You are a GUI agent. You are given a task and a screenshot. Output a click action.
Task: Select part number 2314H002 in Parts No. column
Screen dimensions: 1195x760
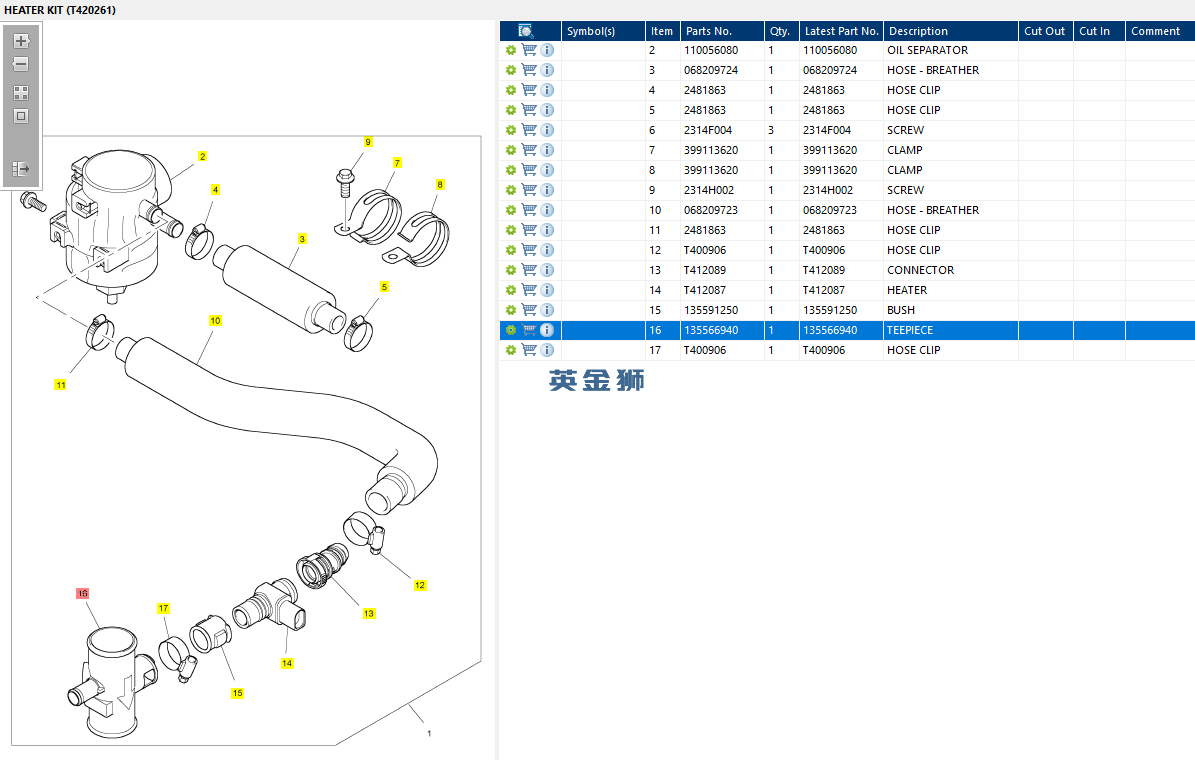point(722,190)
